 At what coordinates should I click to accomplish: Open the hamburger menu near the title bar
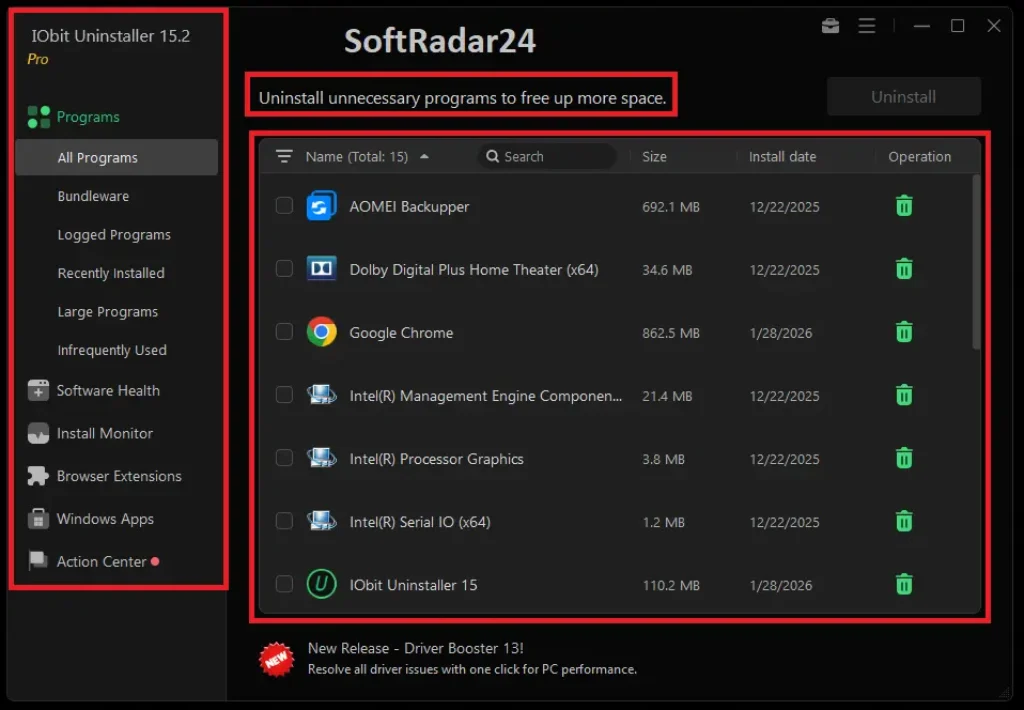coord(867,26)
